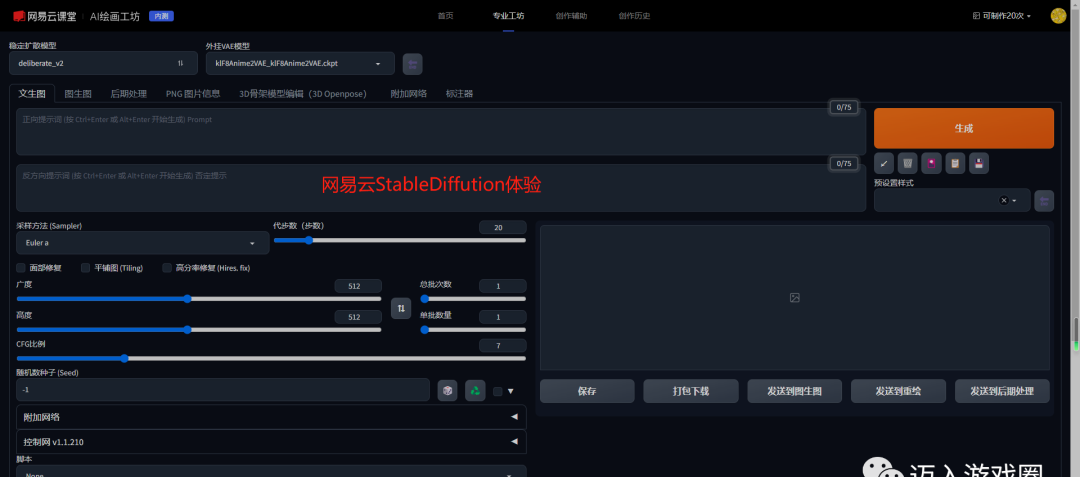
Task: Click the 宽度 width slider
Action: pyautogui.click(x=198, y=299)
